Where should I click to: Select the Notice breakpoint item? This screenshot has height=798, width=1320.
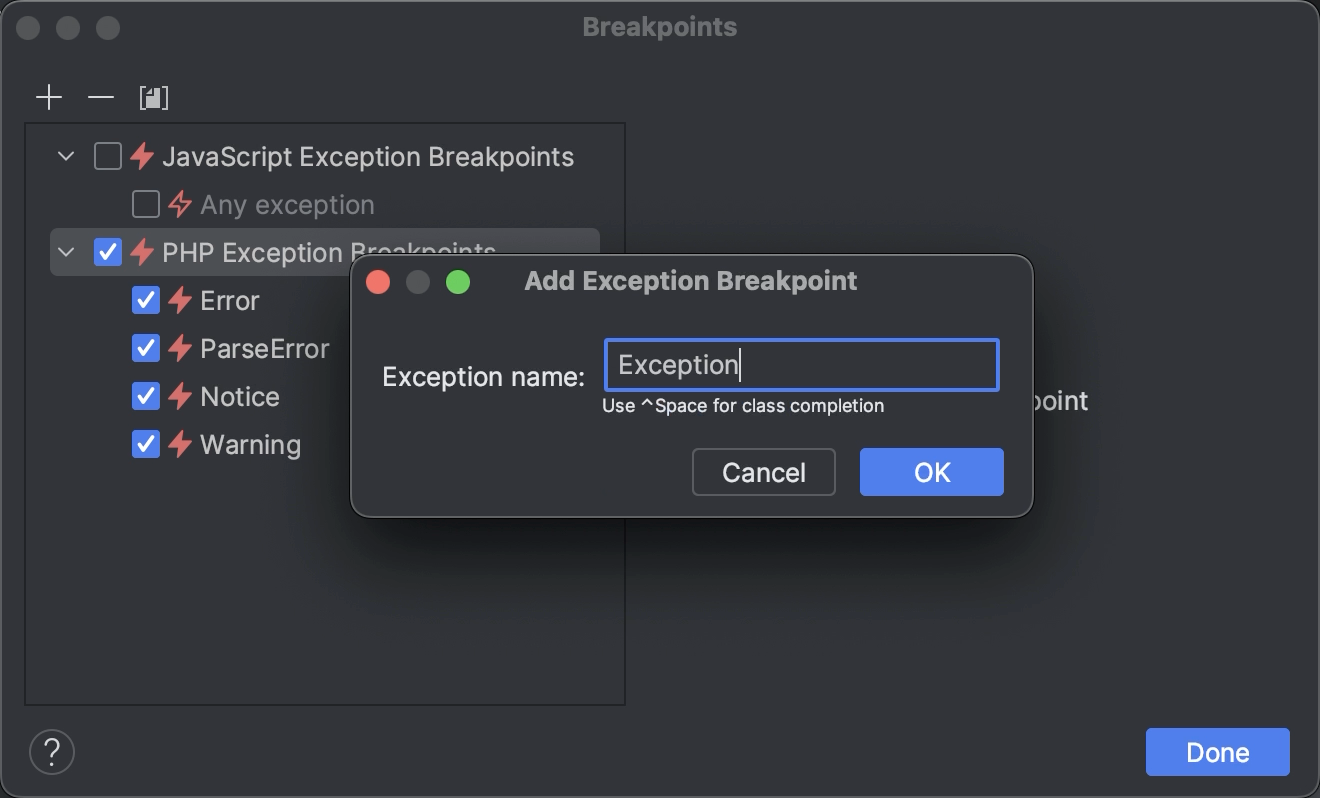coord(240,397)
